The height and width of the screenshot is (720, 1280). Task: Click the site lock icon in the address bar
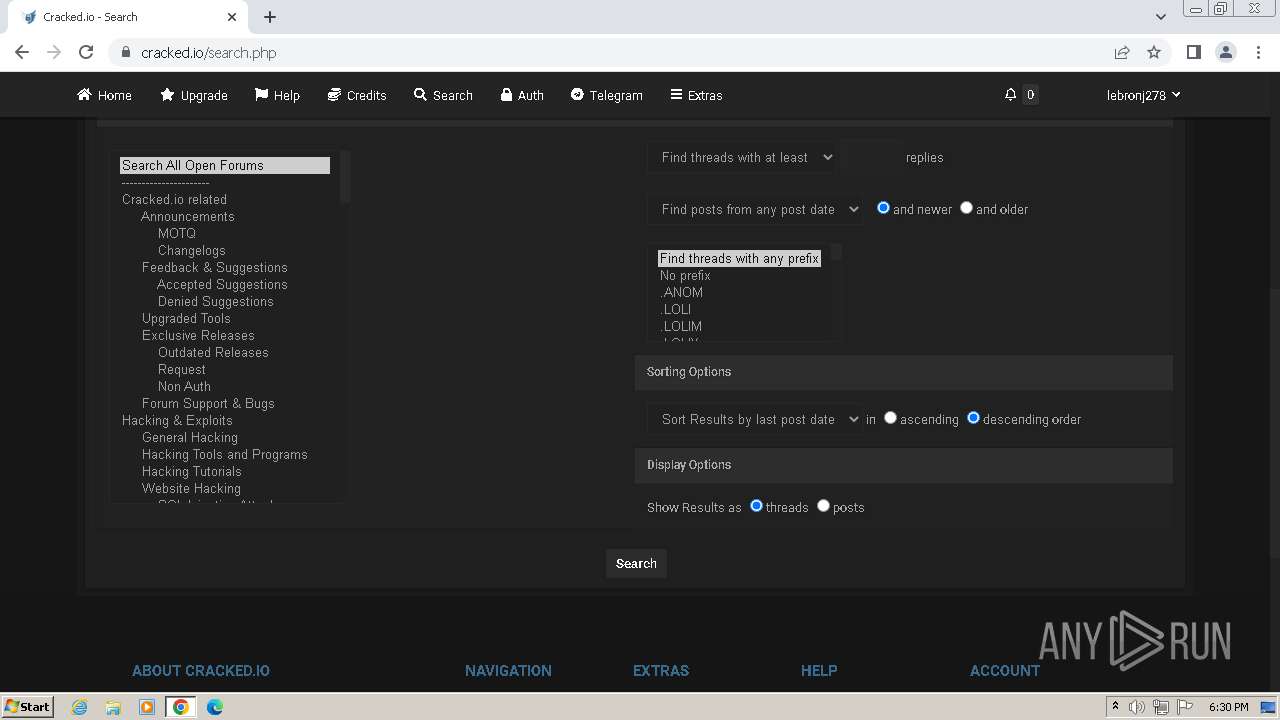point(126,52)
